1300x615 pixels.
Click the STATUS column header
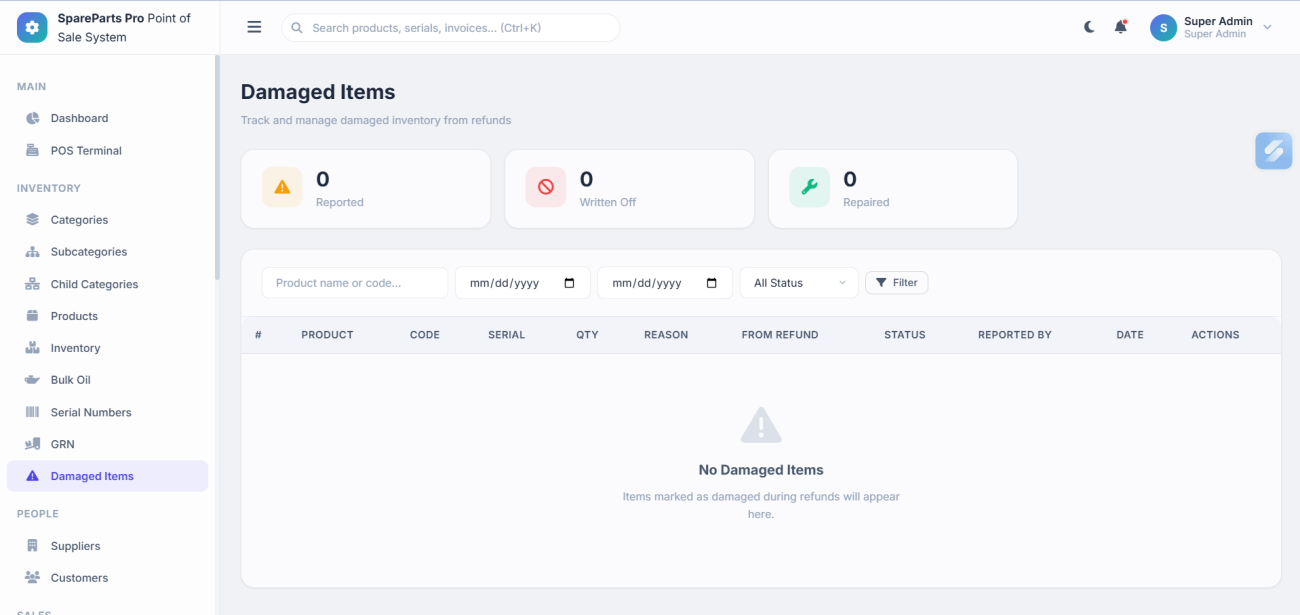(905, 335)
